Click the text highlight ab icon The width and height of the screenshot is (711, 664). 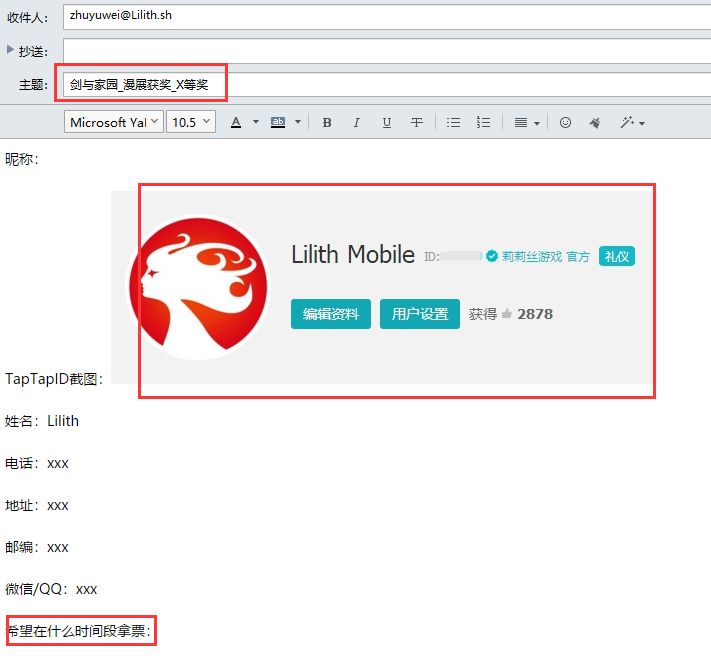278,122
